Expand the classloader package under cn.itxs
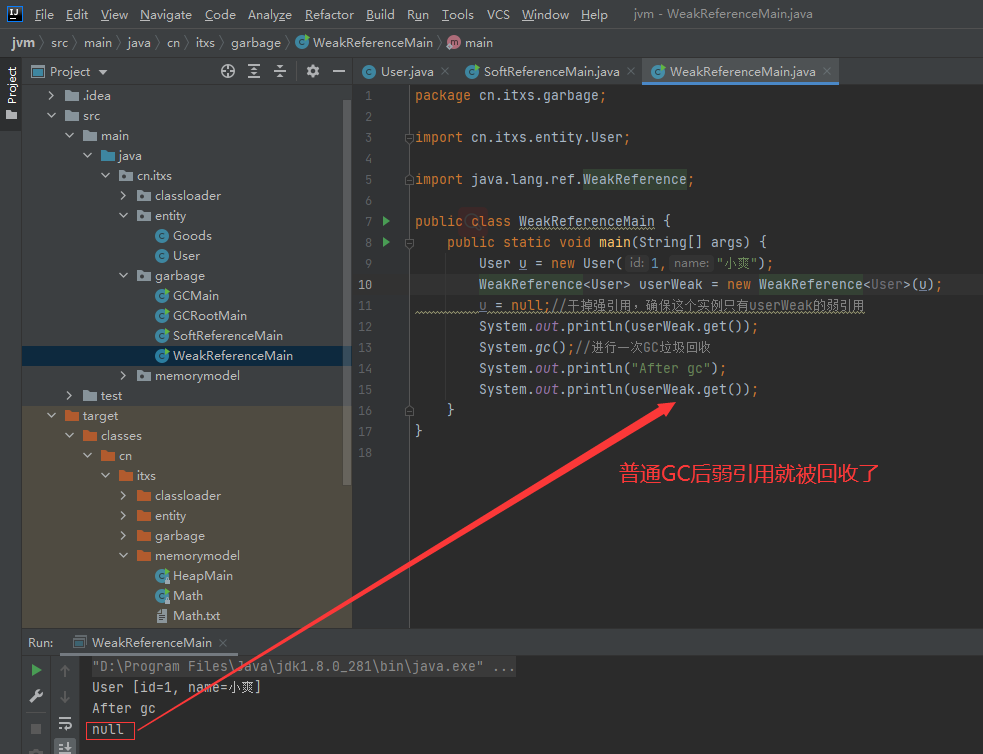983x754 pixels. pyautogui.click(x=124, y=196)
